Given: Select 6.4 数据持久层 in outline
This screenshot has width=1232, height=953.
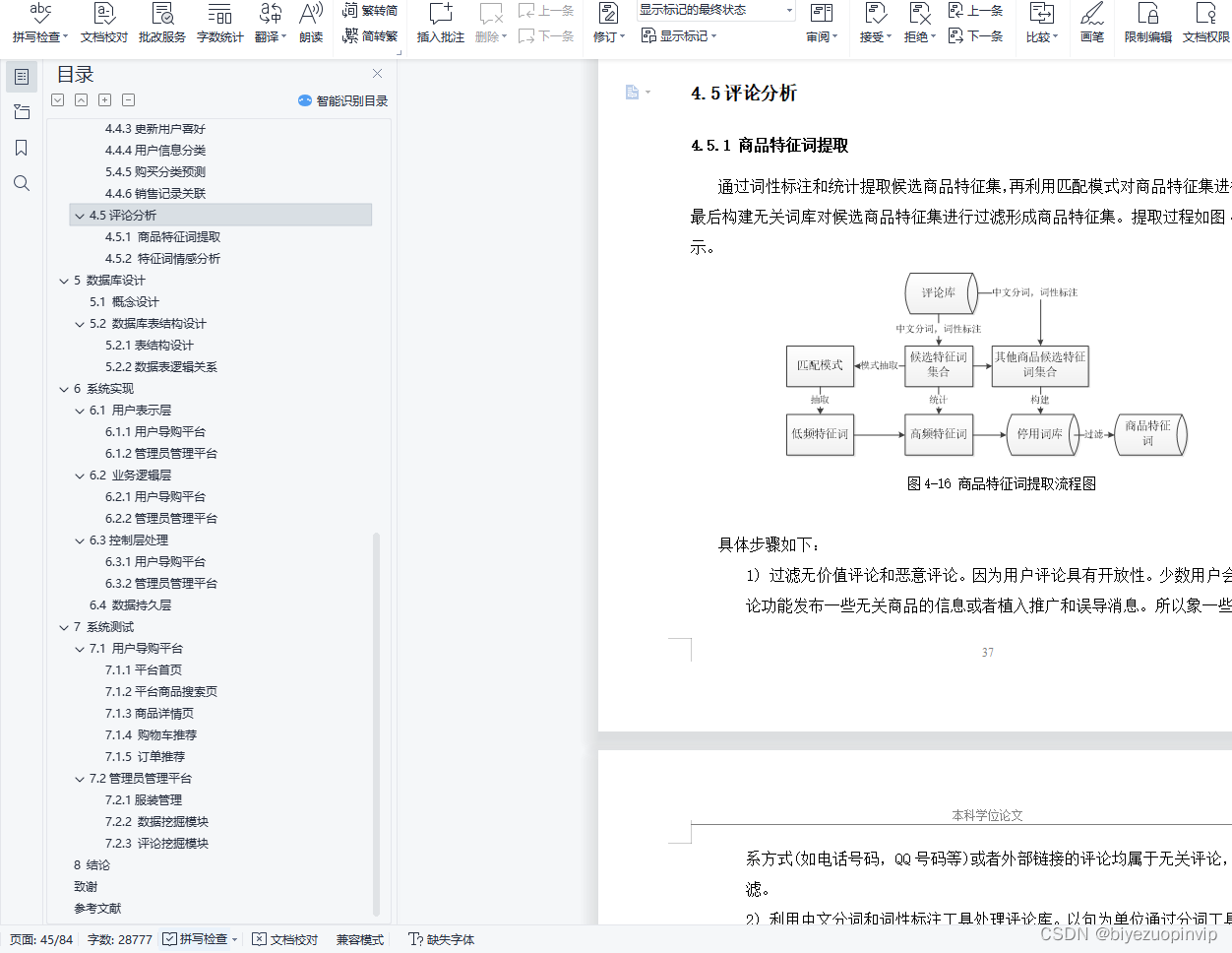Looking at the screenshot, I should pos(131,605).
